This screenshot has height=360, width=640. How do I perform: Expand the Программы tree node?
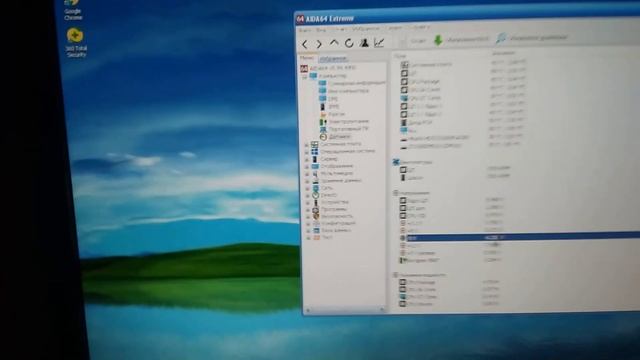coord(308,210)
